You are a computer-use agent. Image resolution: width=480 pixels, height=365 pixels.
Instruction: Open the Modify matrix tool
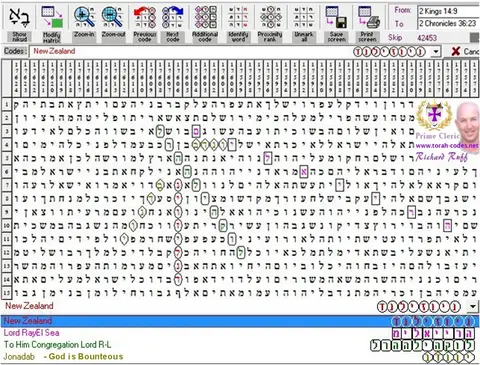(52, 22)
